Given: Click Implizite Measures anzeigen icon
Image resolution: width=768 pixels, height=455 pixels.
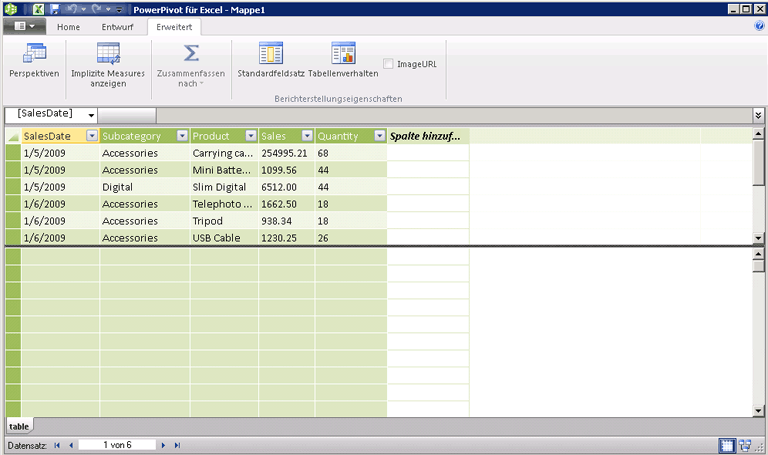Looking at the screenshot, I should tap(108, 53).
